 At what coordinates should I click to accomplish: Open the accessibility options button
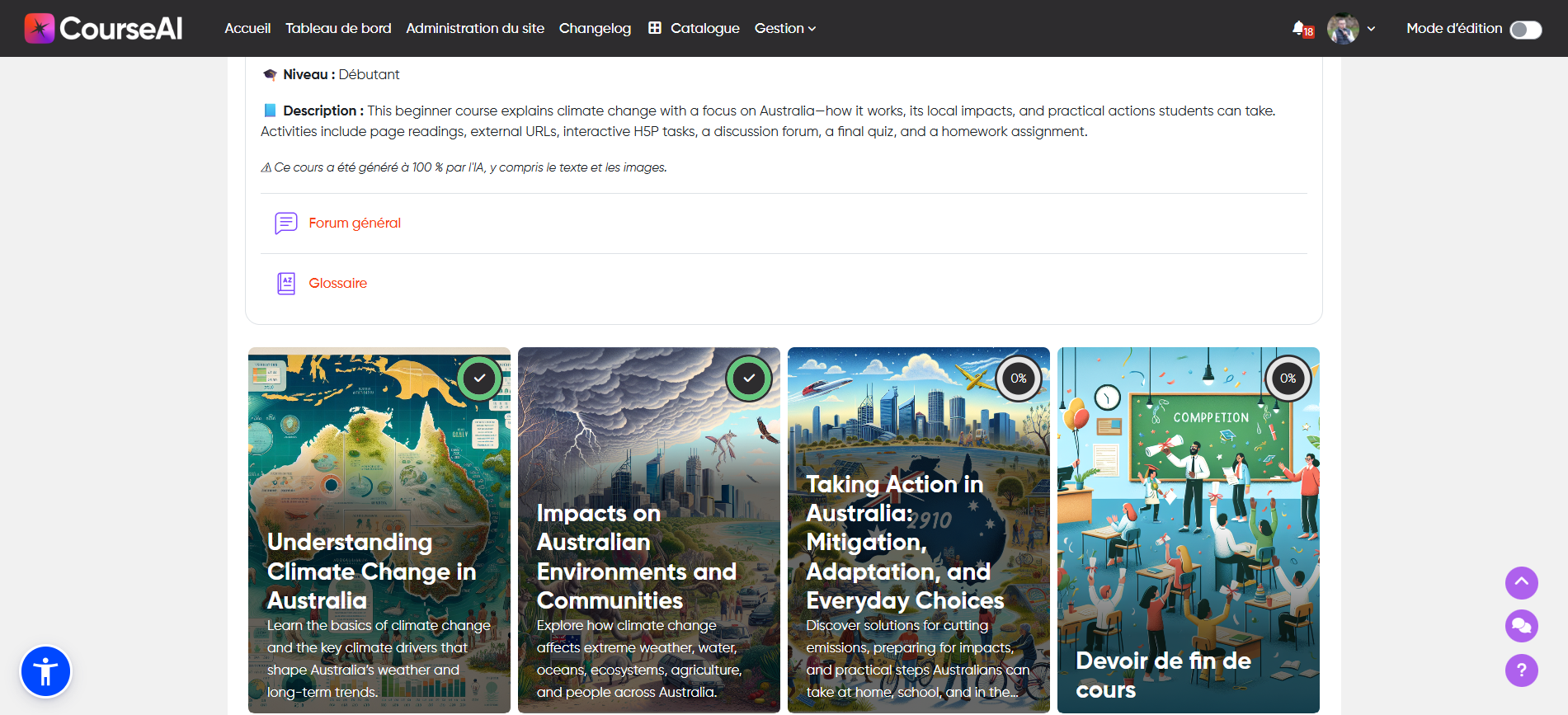(45, 671)
